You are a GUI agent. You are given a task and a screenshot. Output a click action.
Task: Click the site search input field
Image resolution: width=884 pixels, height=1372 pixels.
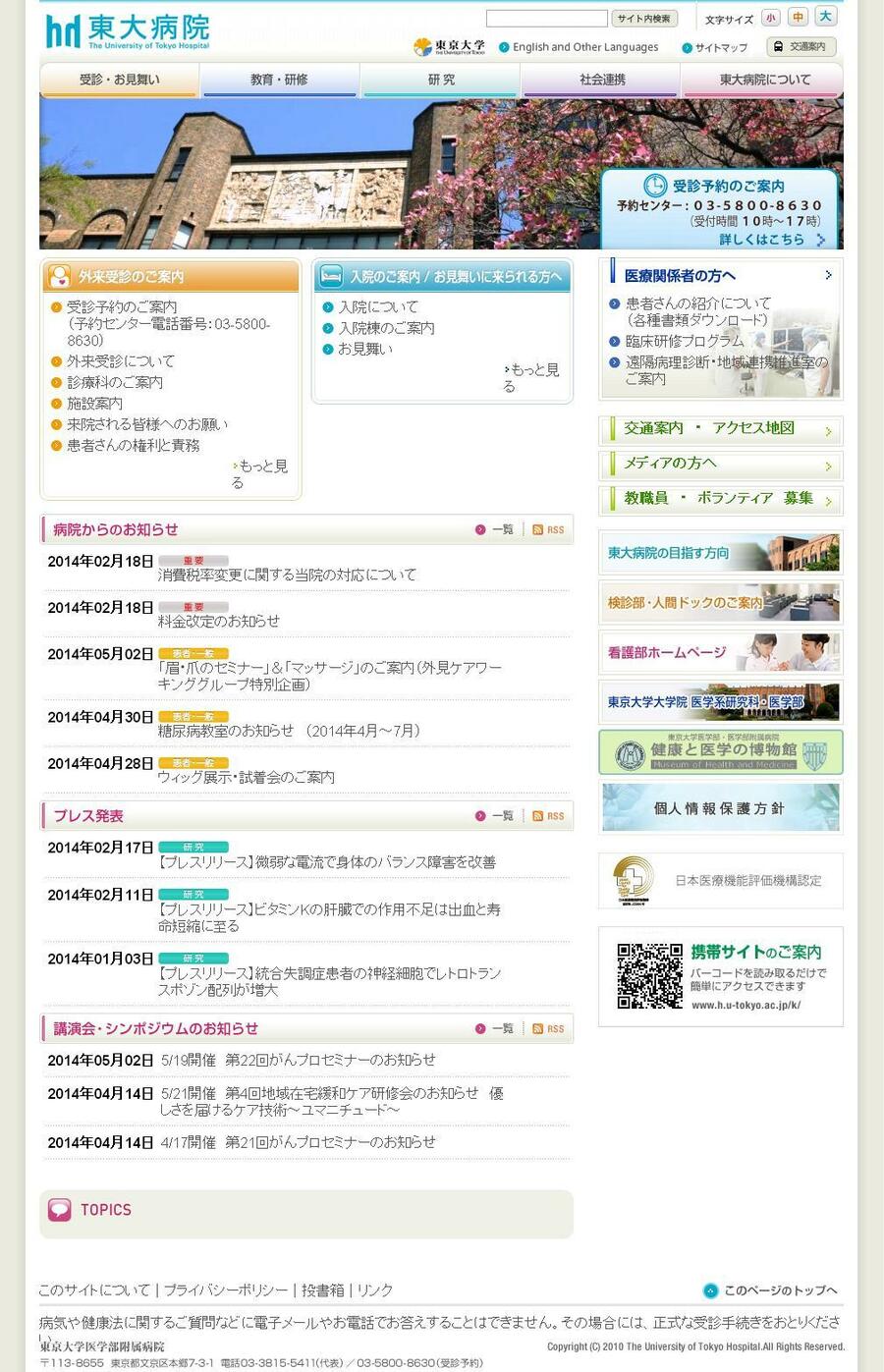click(x=546, y=19)
